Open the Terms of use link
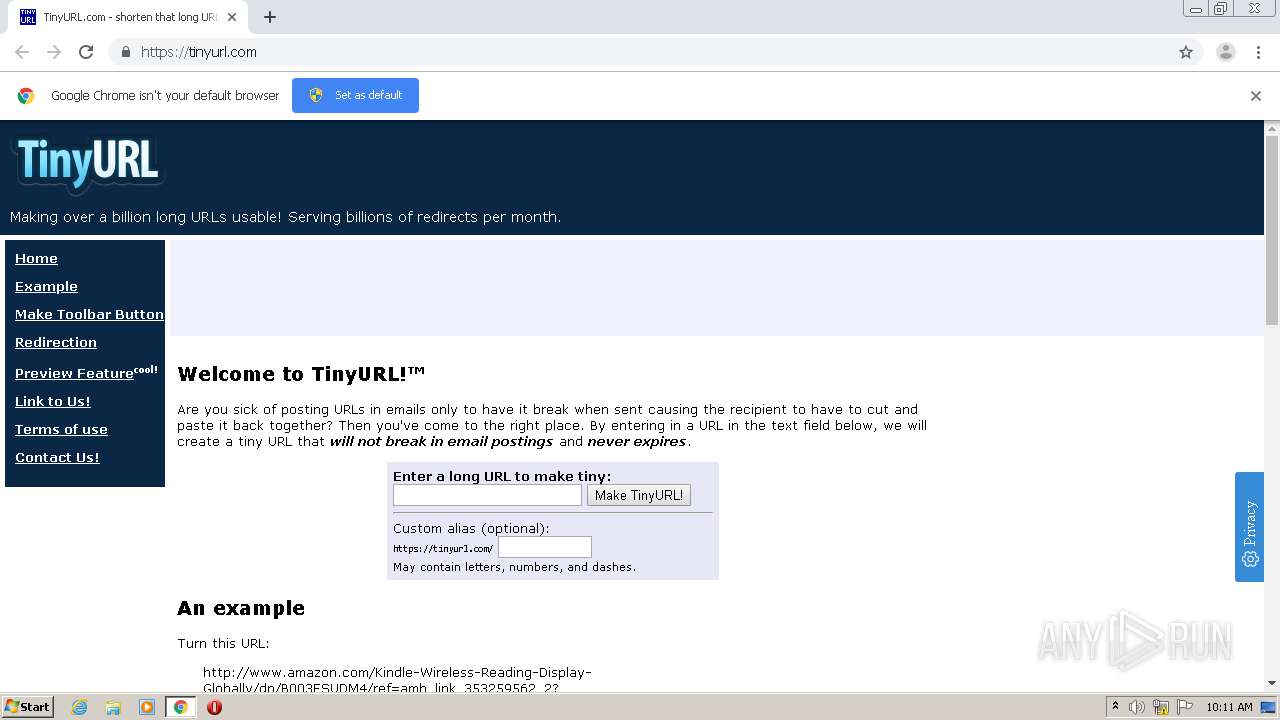Viewport: 1280px width, 720px height. coord(61,429)
